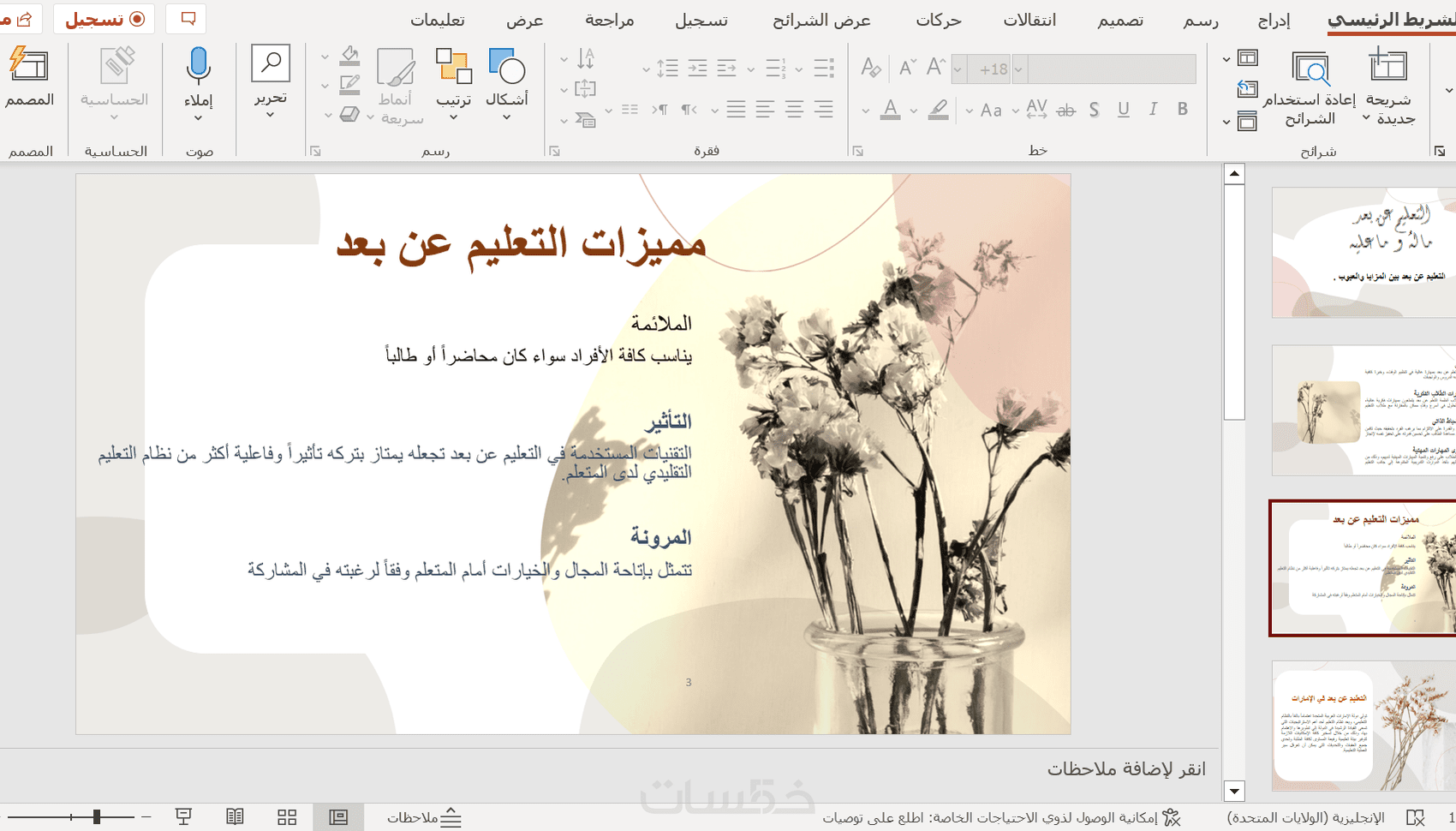This screenshot has width=1456, height=831.
Task: Click the bulleted list button
Action: point(824,68)
